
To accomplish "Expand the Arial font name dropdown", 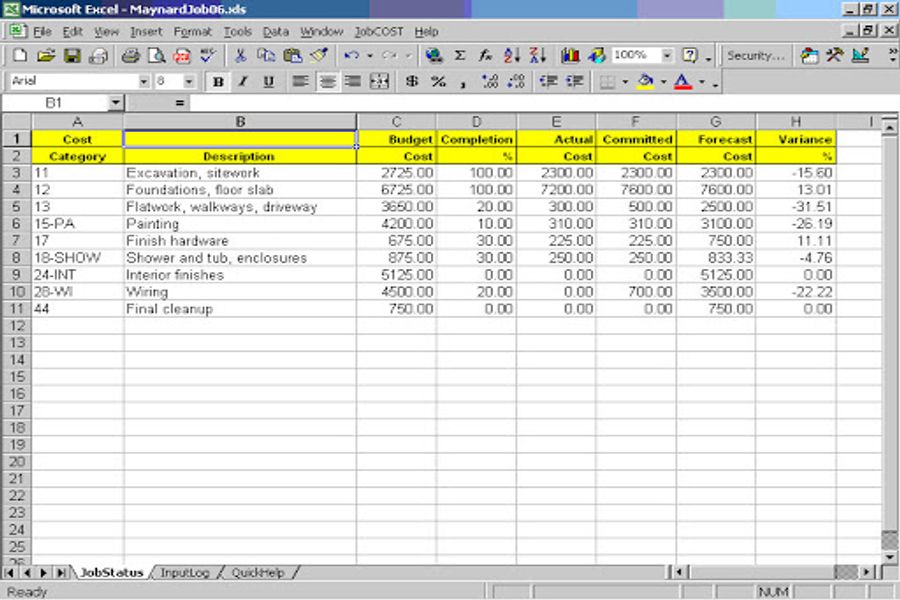I will [x=143, y=82].
